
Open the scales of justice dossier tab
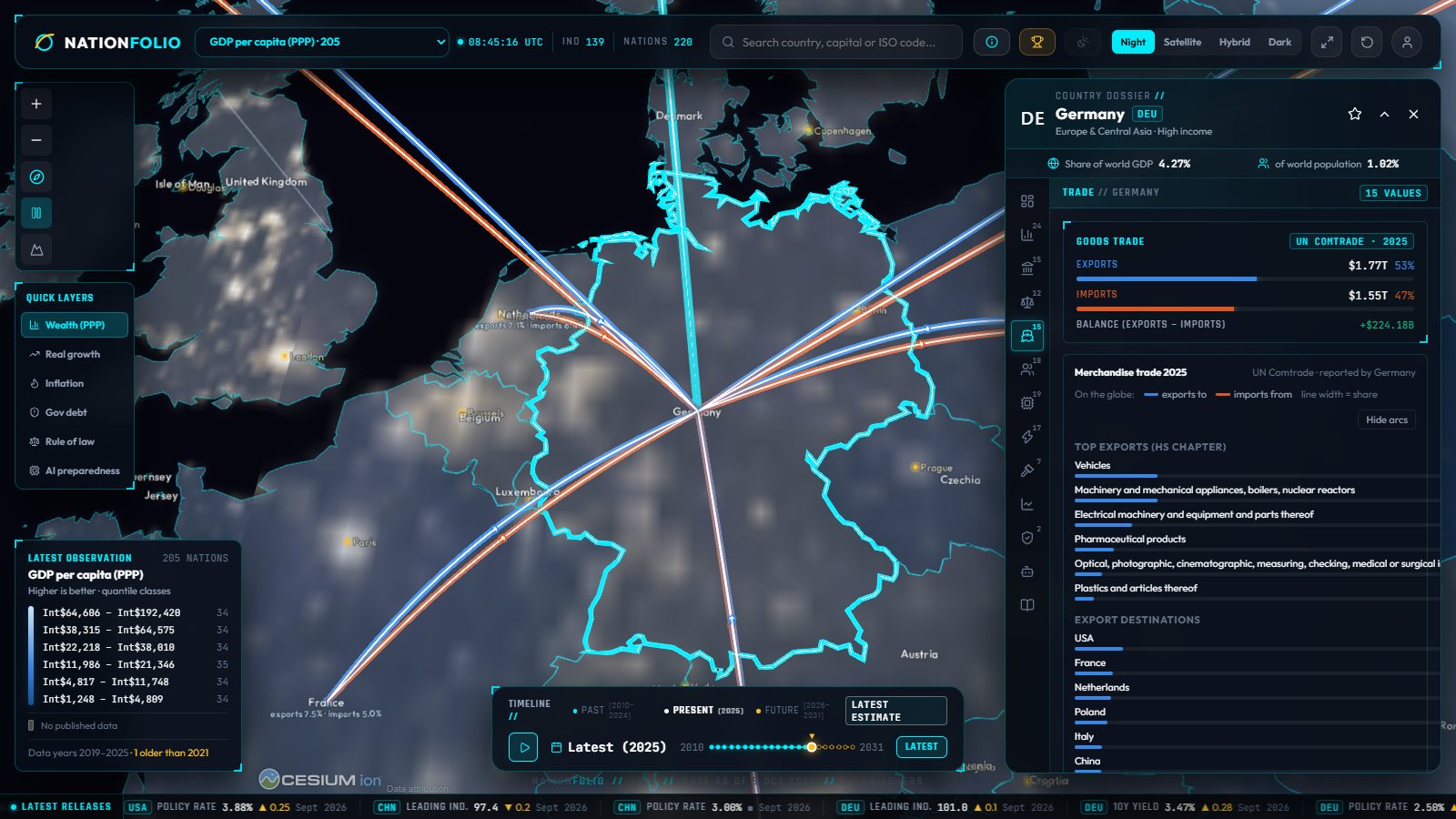pyautogui.click(x=1027, y=302)
